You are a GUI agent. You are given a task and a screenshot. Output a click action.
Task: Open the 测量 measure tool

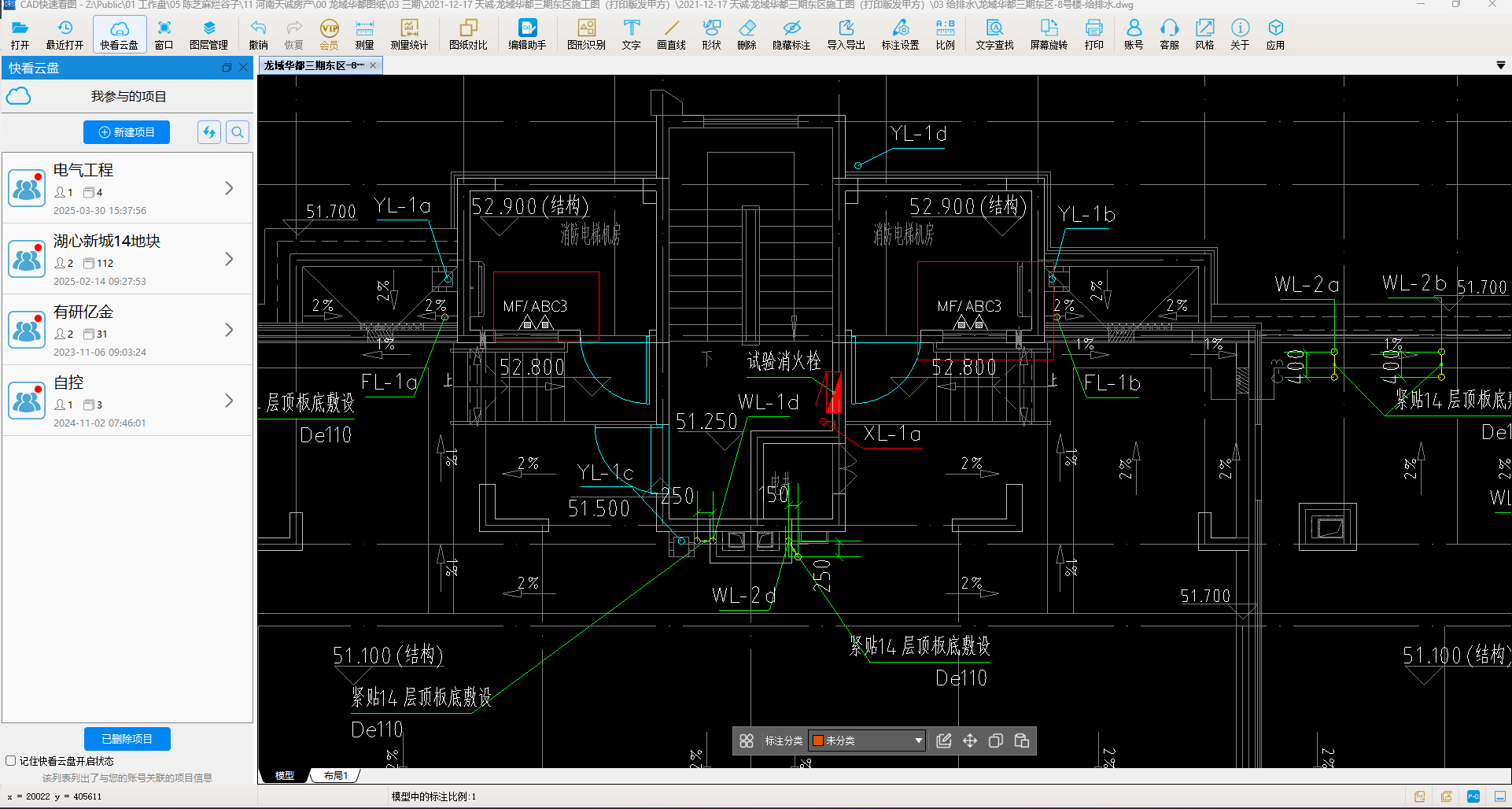364,35
